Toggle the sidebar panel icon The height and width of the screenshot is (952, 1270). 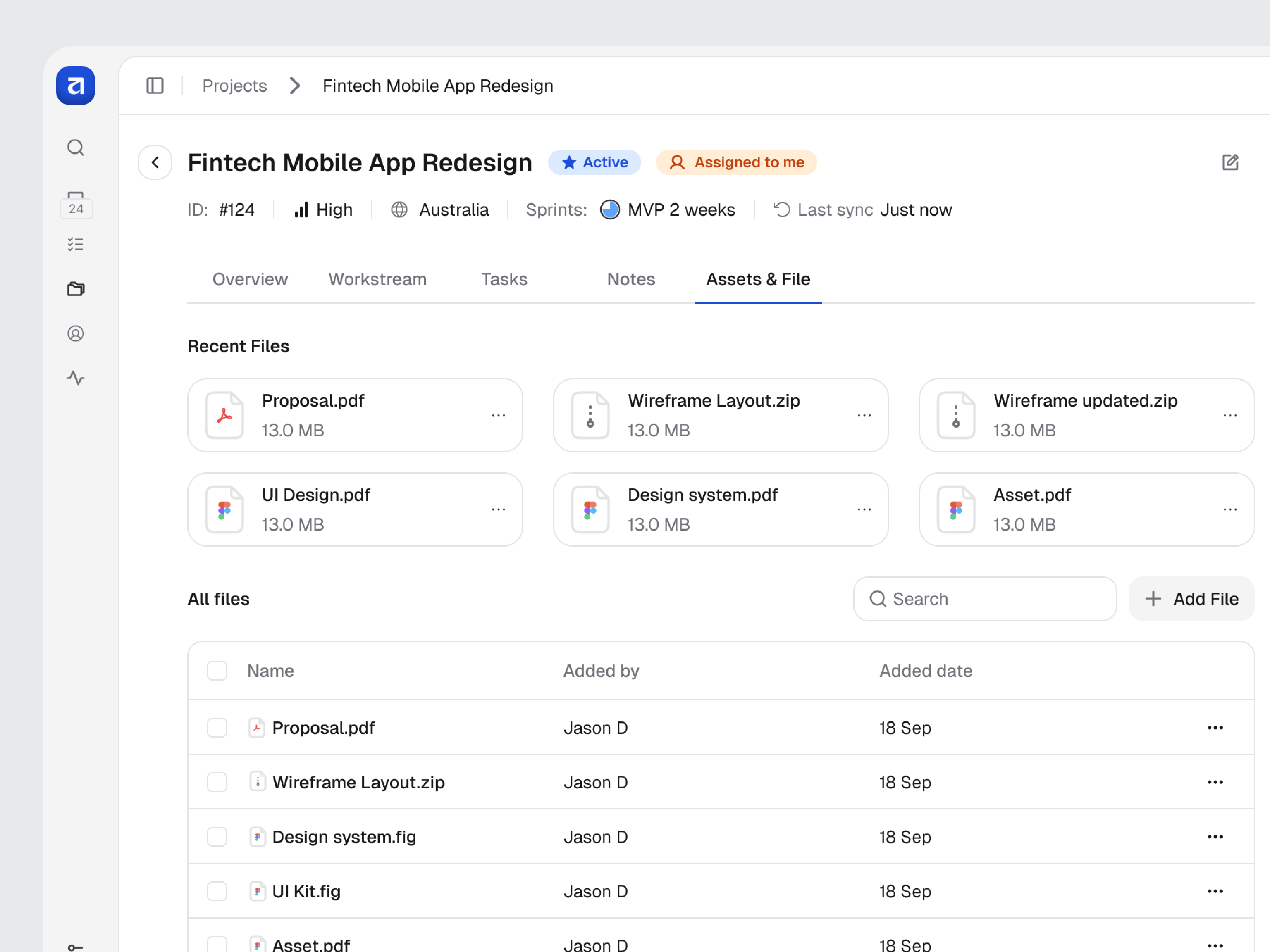point(155,86)
